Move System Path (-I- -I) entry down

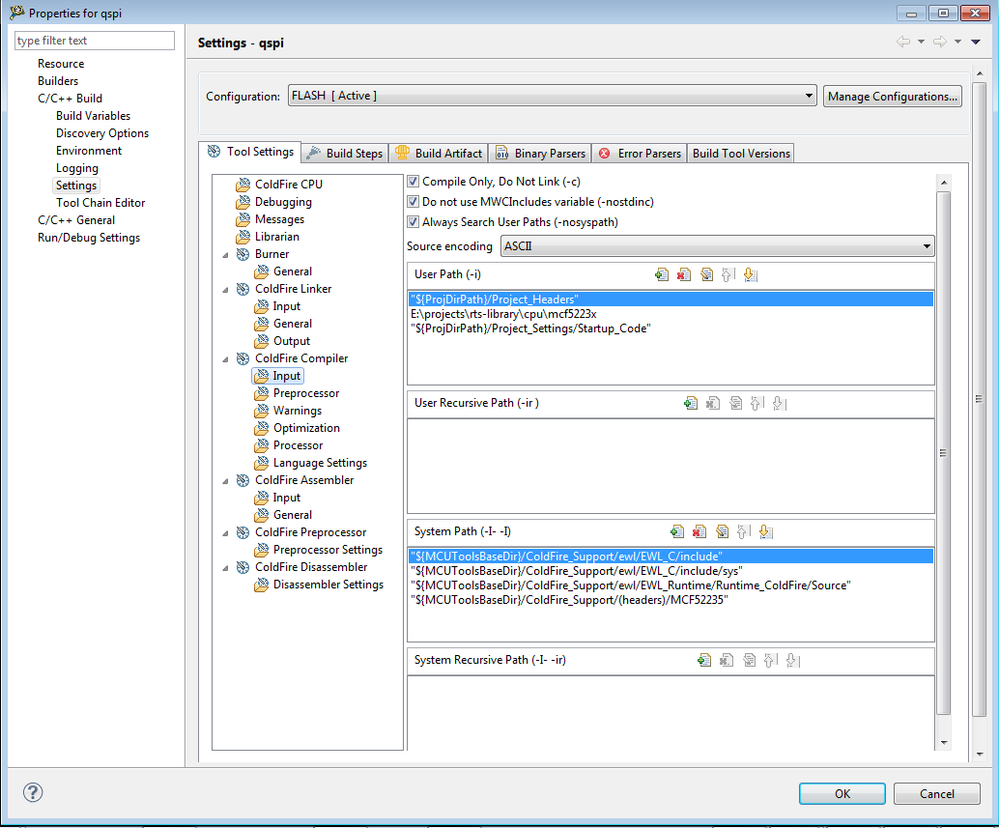pos(766,532)
